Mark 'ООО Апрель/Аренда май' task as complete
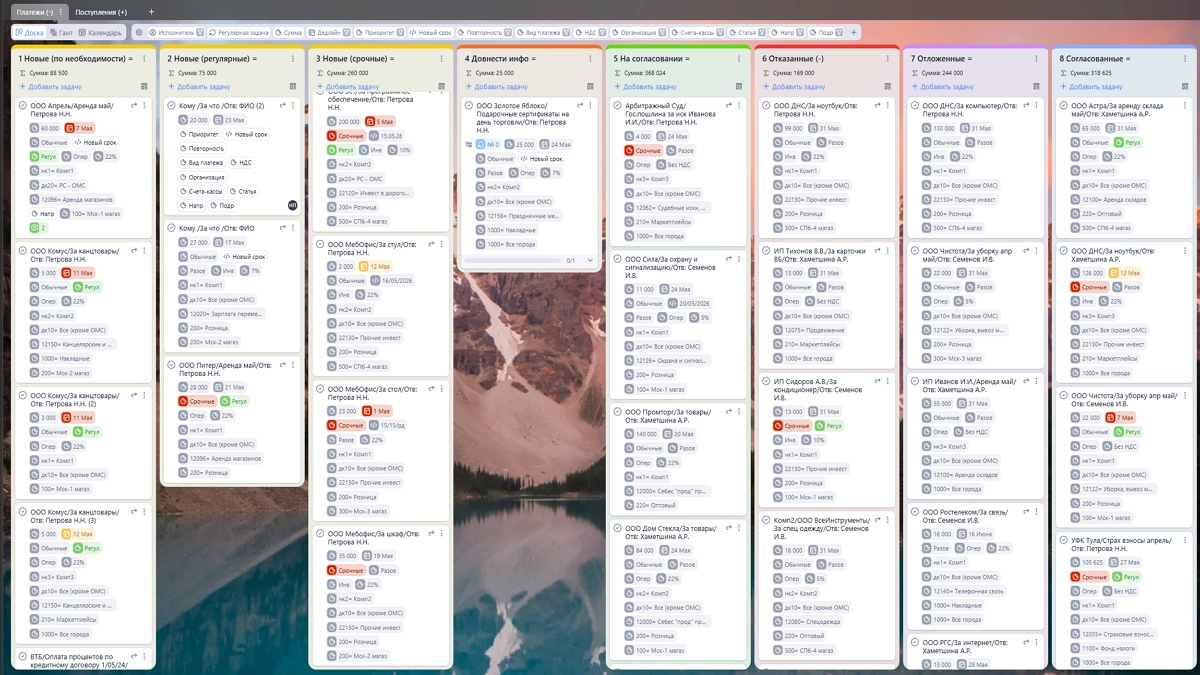Screen dimensions: 1200x675 pos(22,105)
